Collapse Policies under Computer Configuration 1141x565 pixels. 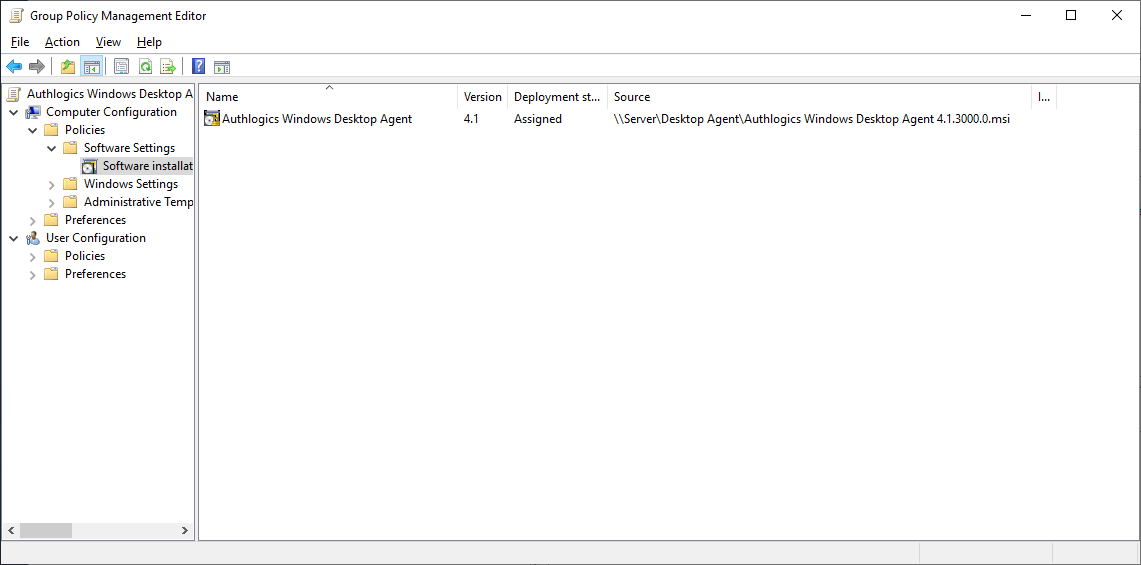[x=33, y=130]
